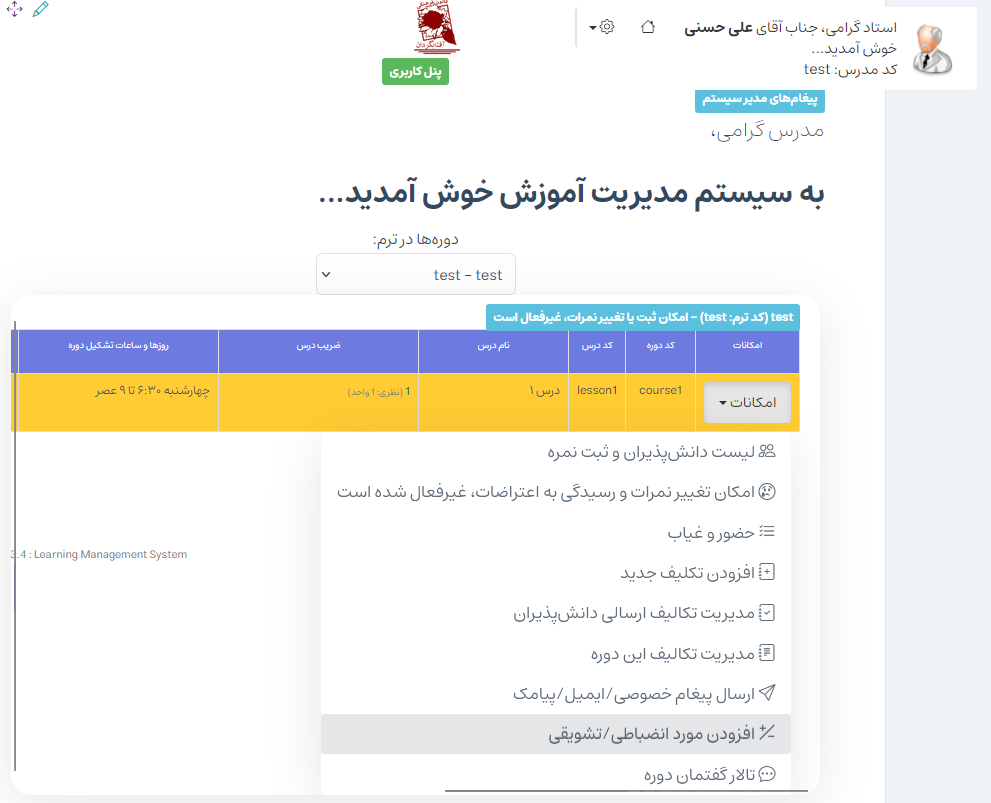Click the students list people icon
The height and width of the screenshot is (803, 991).
pyautogui.click(x=767, y=451)
